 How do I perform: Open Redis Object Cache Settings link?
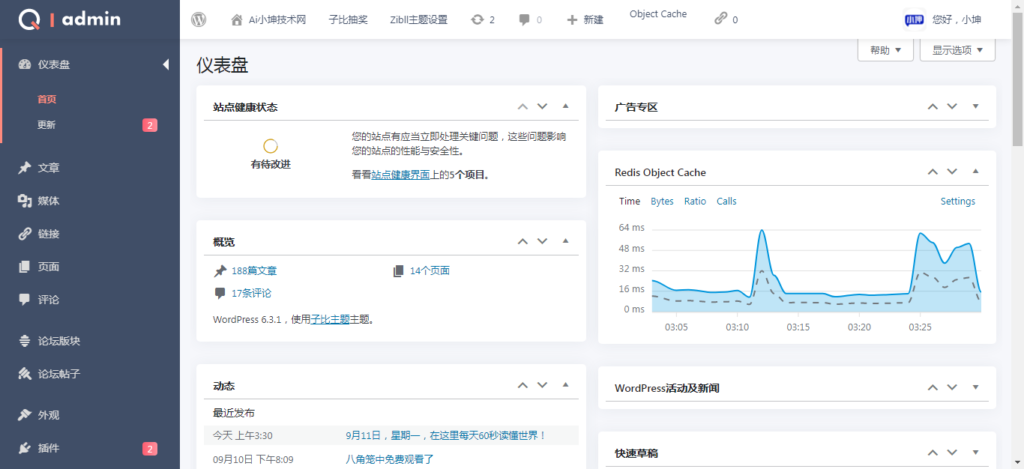pos(957,201)
